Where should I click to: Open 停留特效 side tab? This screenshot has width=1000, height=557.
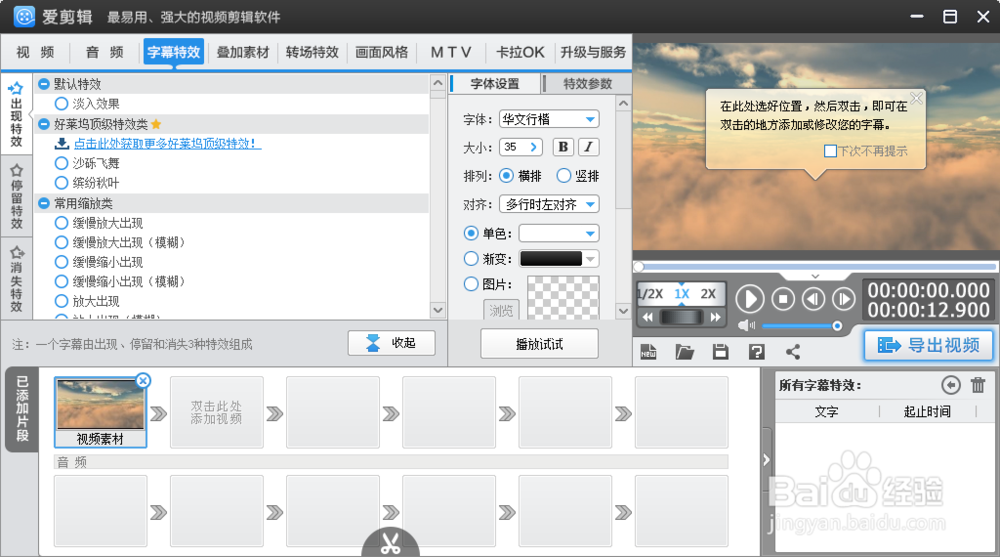[17, 197]
